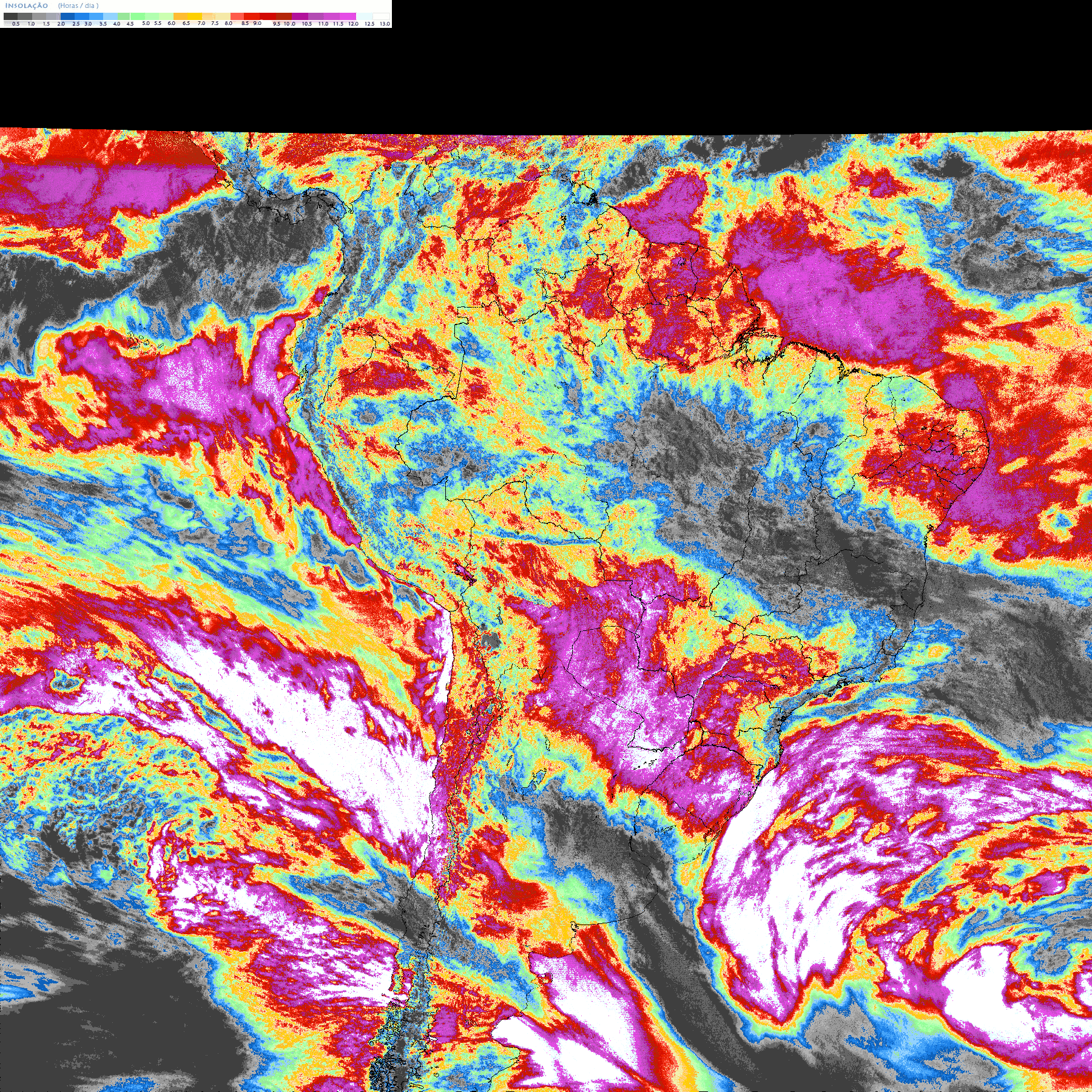Select the dark blue swatch between 2.0 and 2.5
The width and height of the screenshot is (1092, 1092).
click(67, 16)
